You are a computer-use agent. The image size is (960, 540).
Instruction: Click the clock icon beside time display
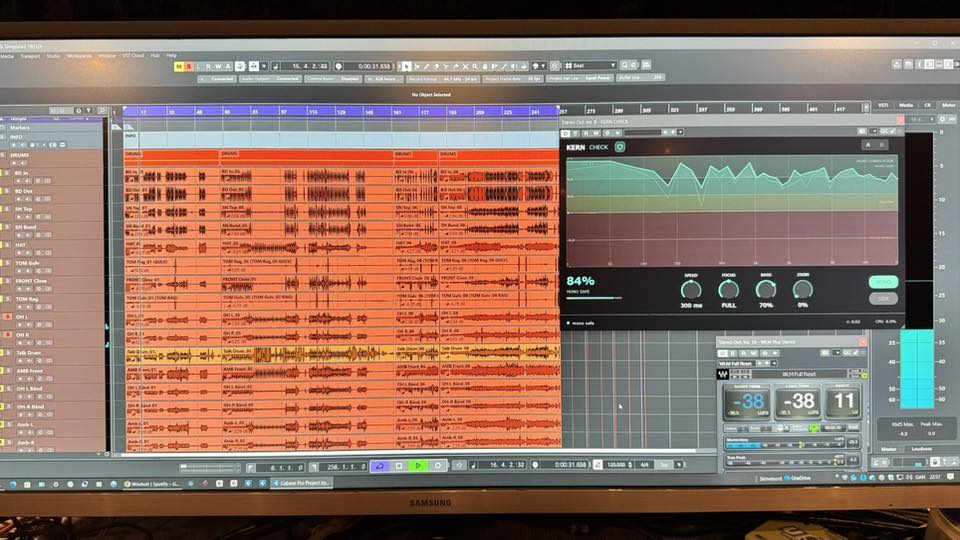tap(338, 66)
